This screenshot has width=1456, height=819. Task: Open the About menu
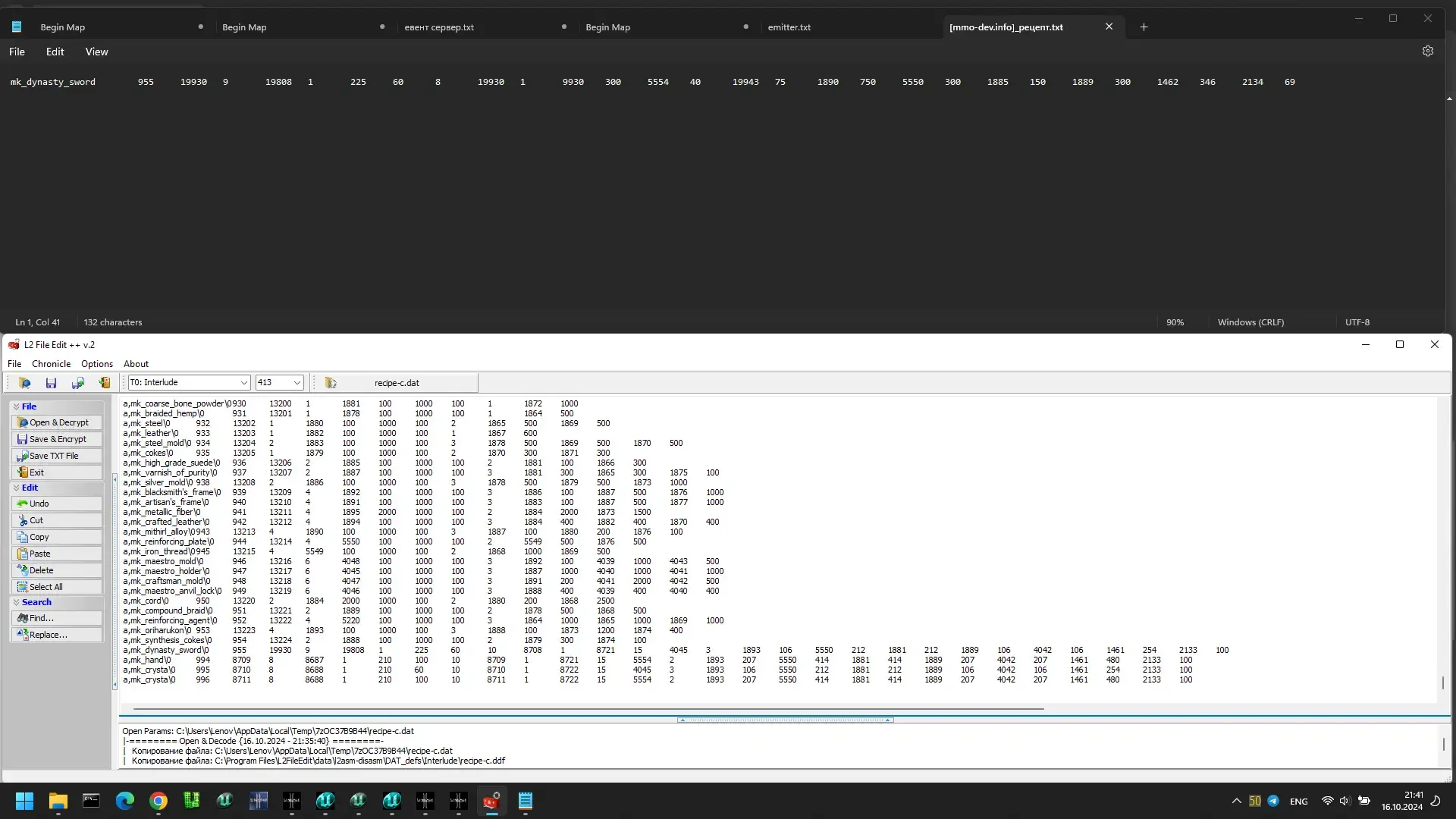(x=136, y=364)
